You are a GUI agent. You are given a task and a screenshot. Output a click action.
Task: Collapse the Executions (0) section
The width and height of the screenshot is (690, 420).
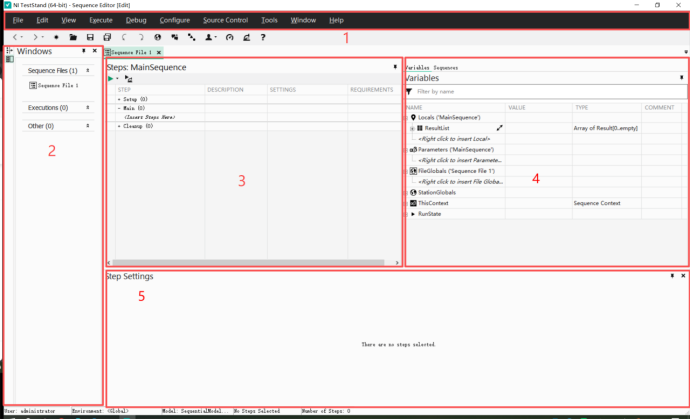tap(88, 107)
